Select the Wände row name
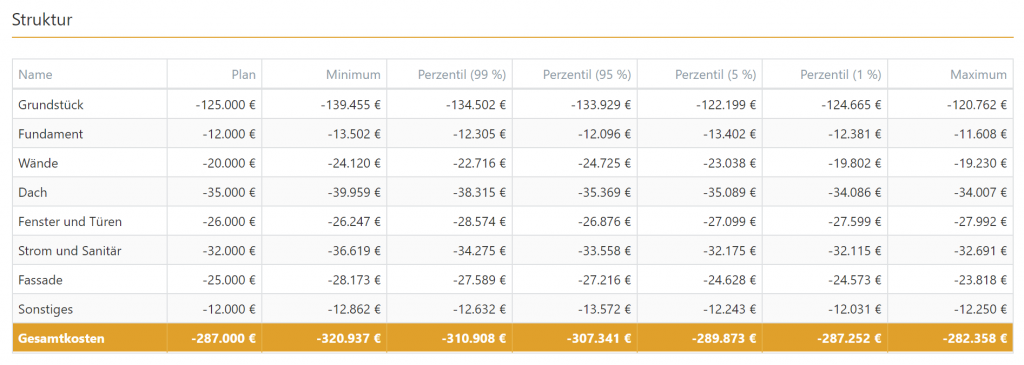 click(x=38, y=163)
